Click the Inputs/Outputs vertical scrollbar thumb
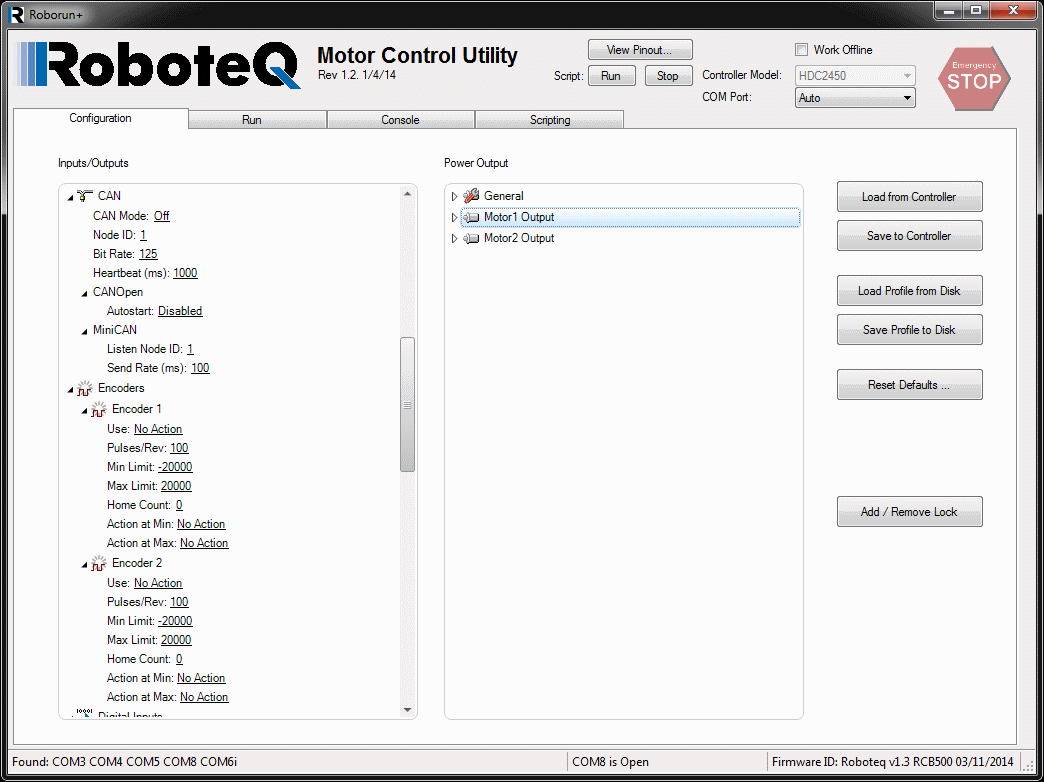Image resolution: width=1044 pixels, height=782 pixels. pyautogui.click(x=407, y=404)
